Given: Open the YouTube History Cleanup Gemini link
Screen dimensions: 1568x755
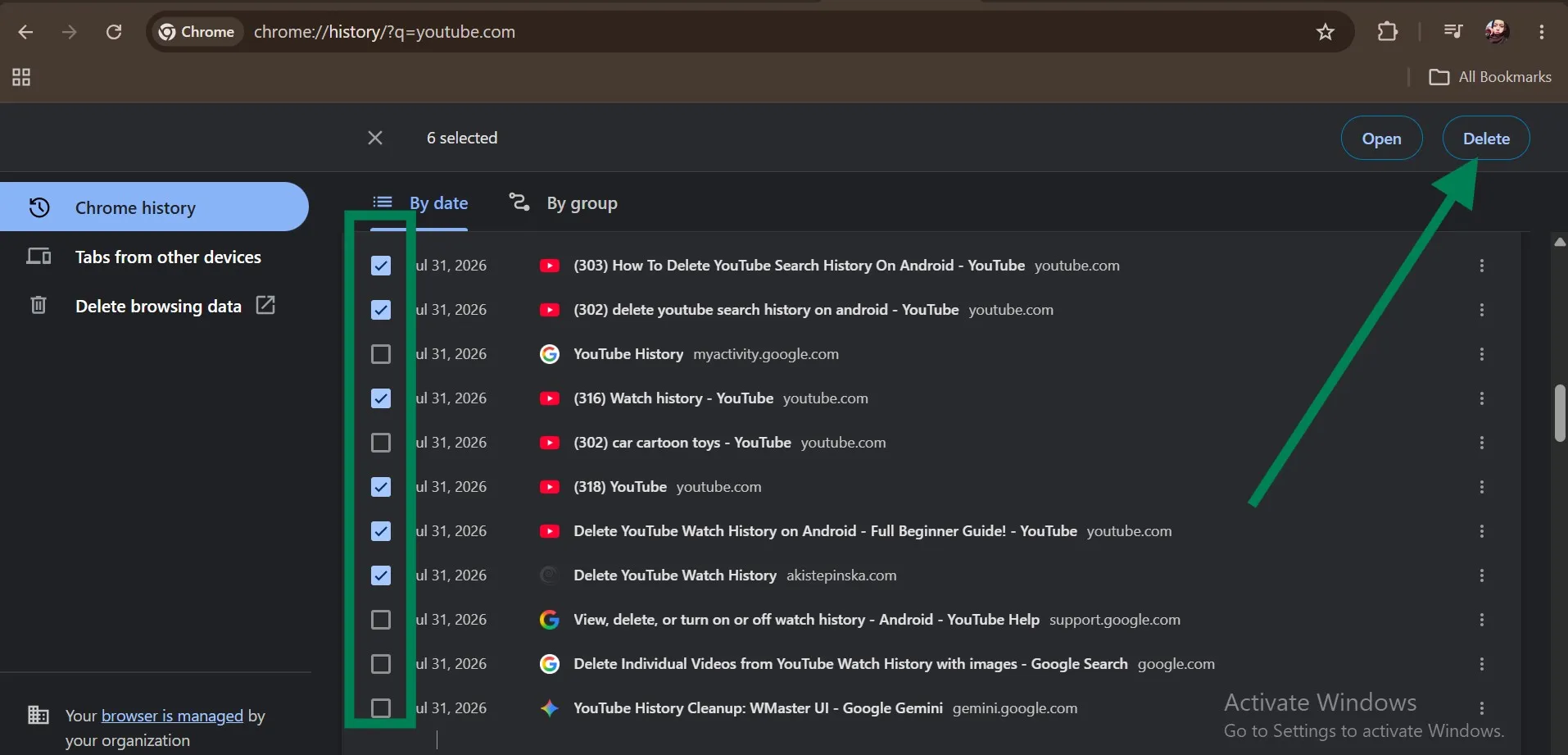Looking at the screenshot, I should click(x=758, y=708).
